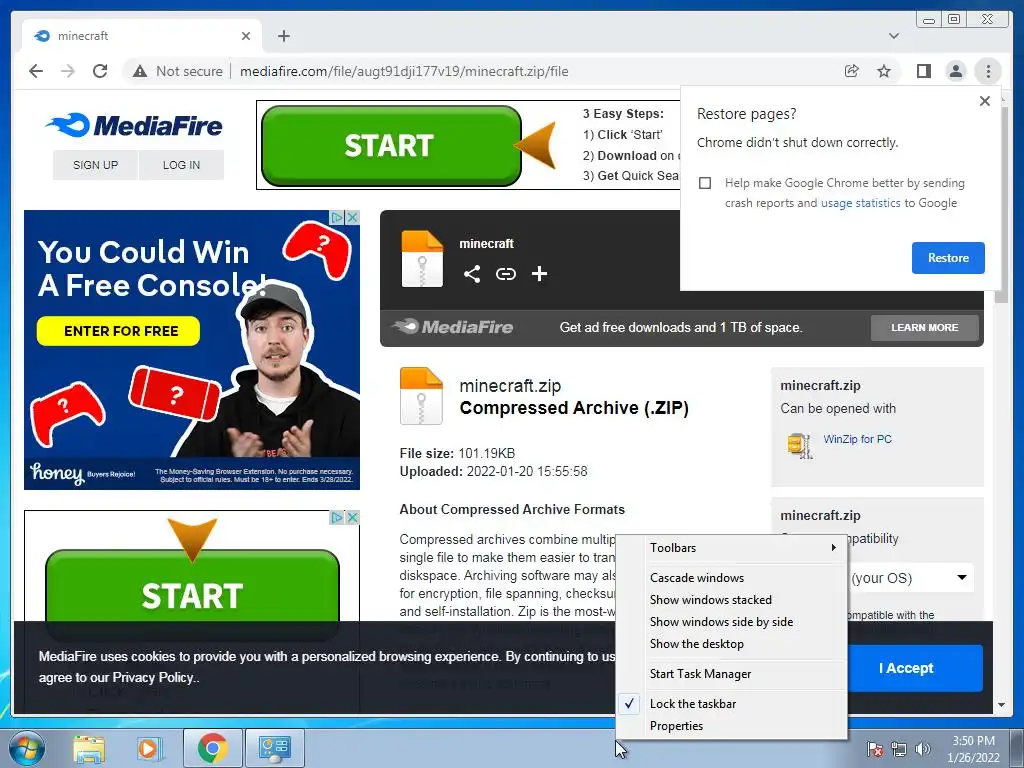This screenshot has height=768, width=1024.
Task: Open the Chrome profile avatar icon
Action: tap(955, 71)
